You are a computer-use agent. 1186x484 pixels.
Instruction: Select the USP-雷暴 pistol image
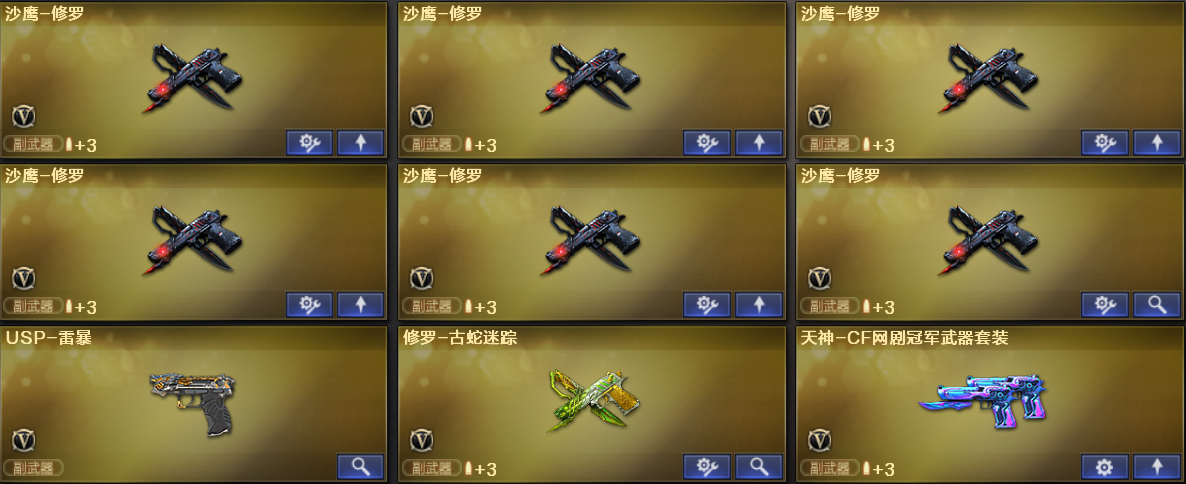coord(193,402)
